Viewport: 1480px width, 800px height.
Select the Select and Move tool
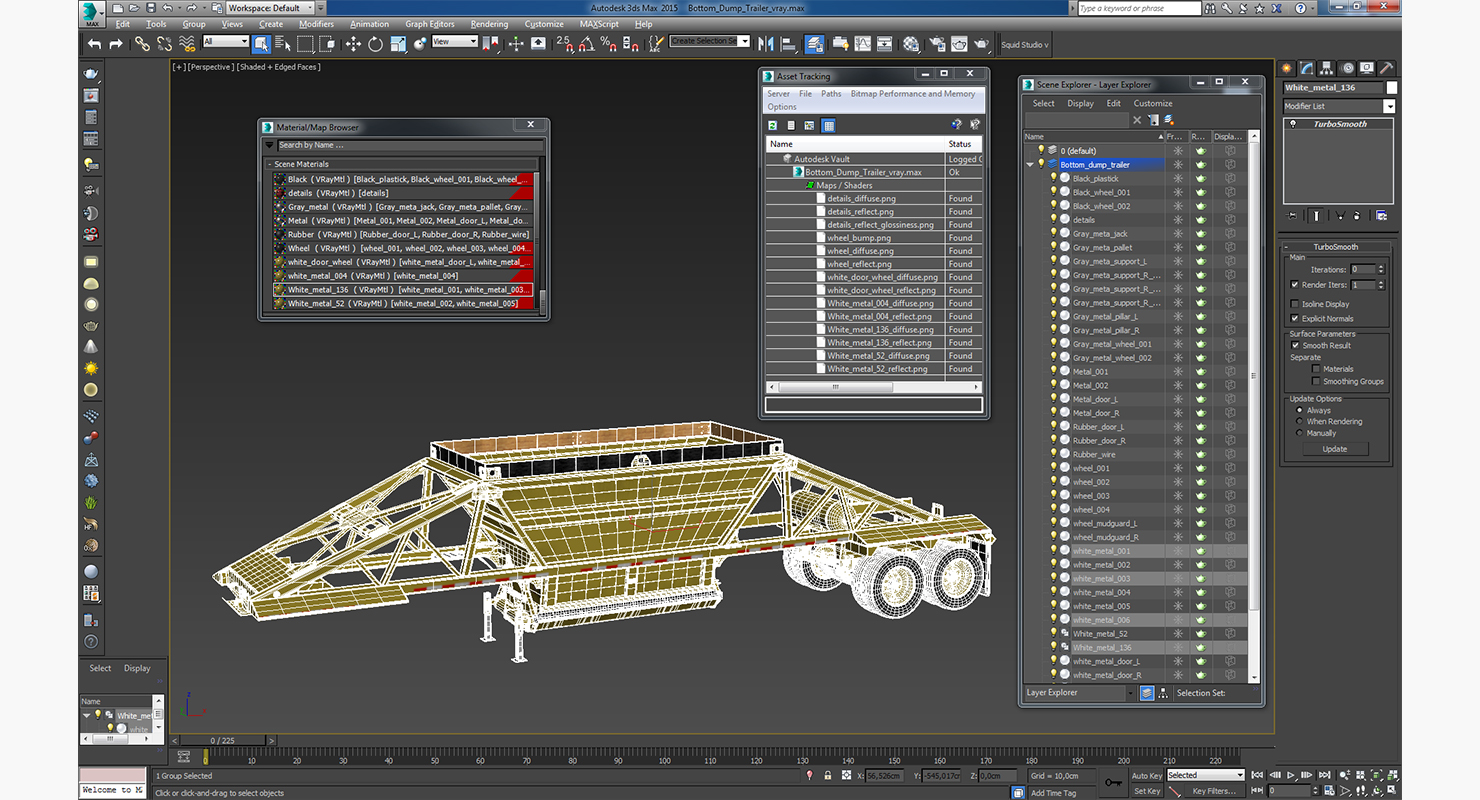click(353, 44)
